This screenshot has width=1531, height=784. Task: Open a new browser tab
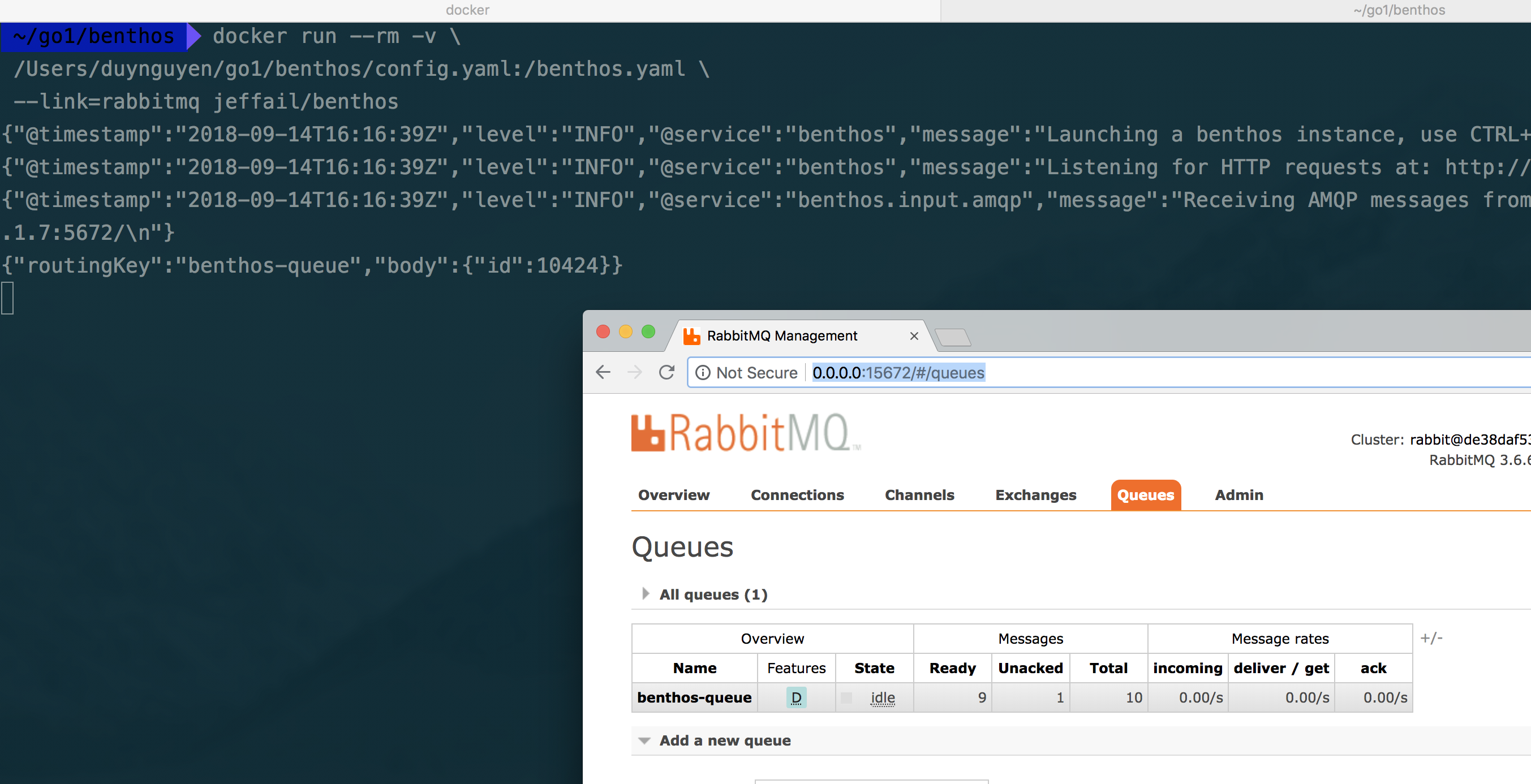pyautogui.click(x=952, y=337)
